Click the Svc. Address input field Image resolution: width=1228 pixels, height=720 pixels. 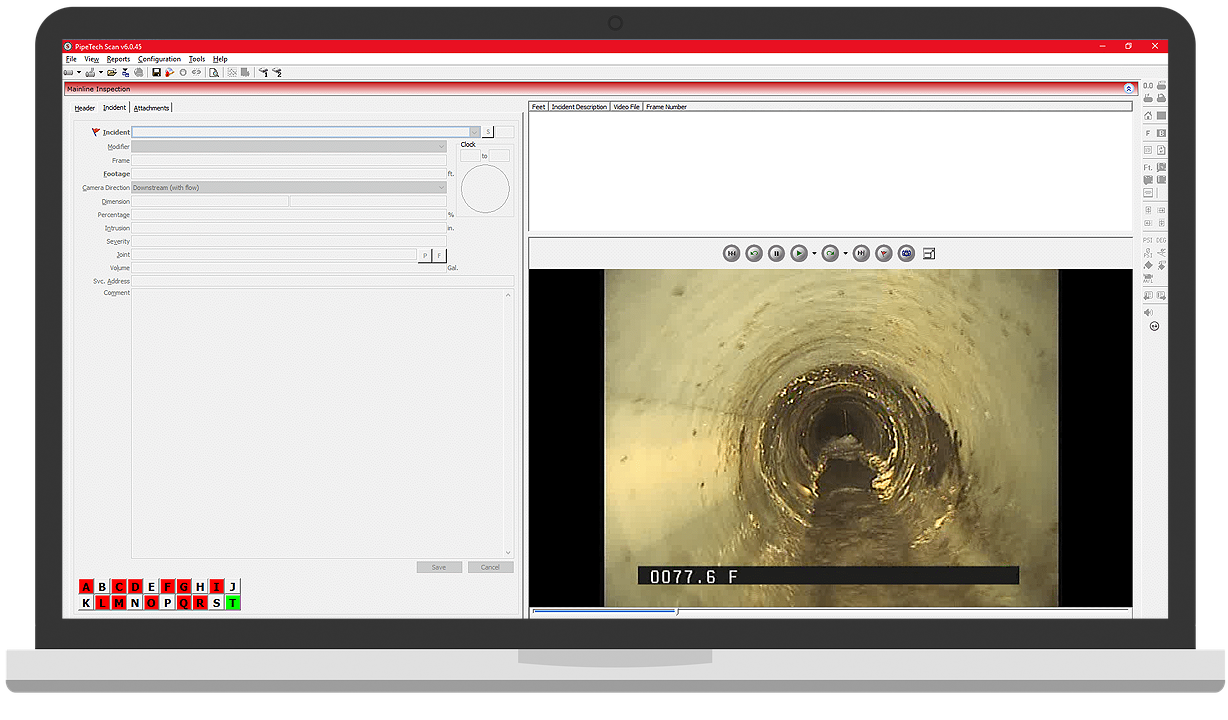(323, 281)
